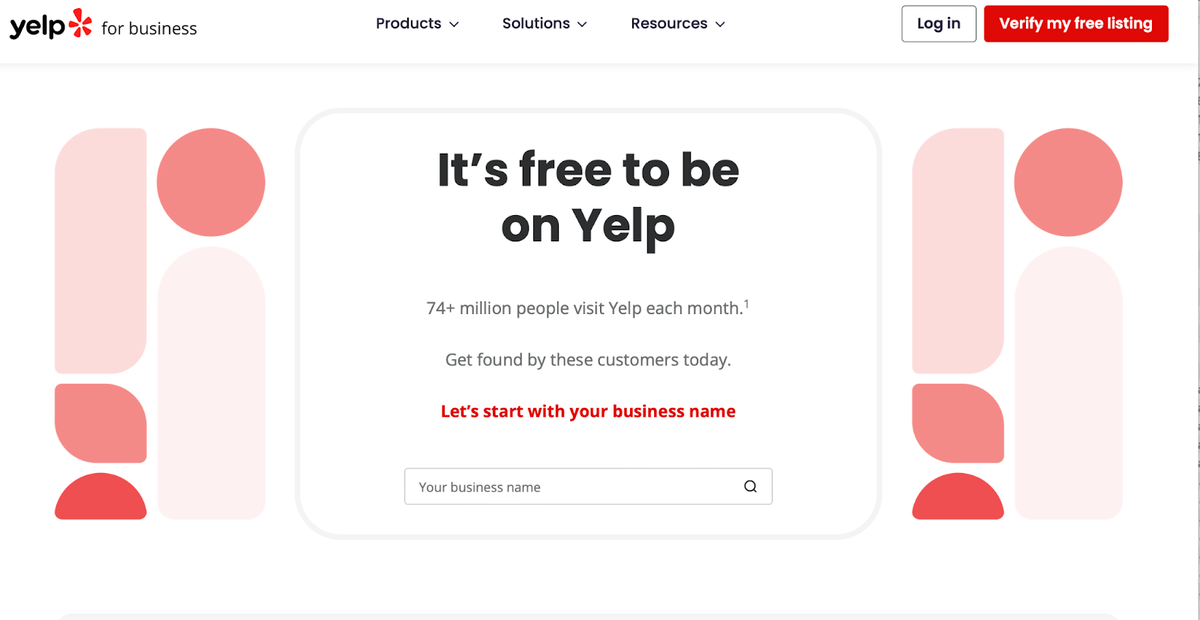
Task: Select Products in the navigation bar
Action: pyautogui.click(x=409, y=23)
